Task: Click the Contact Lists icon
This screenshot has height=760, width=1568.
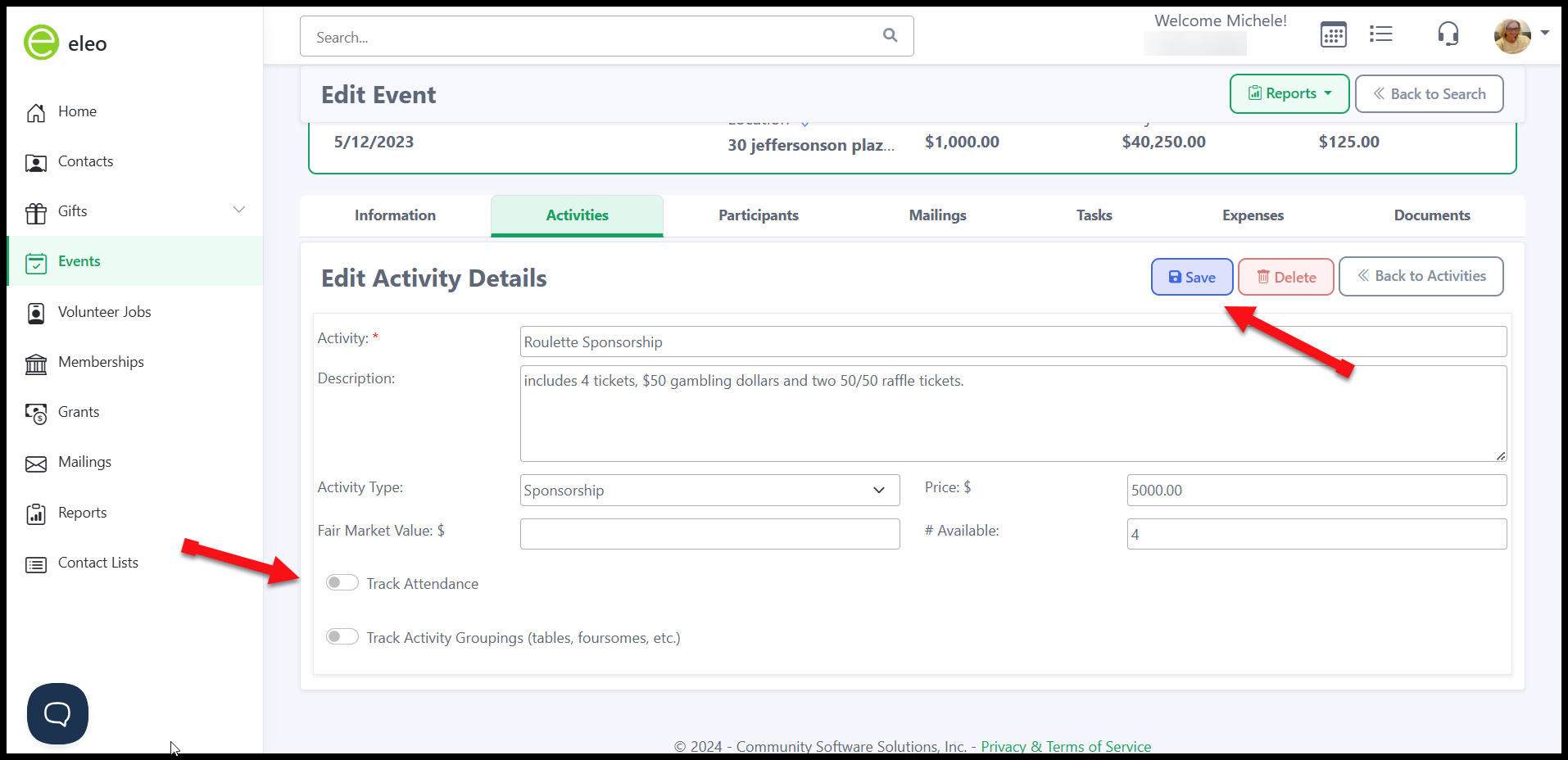Action: click(36, 564)
